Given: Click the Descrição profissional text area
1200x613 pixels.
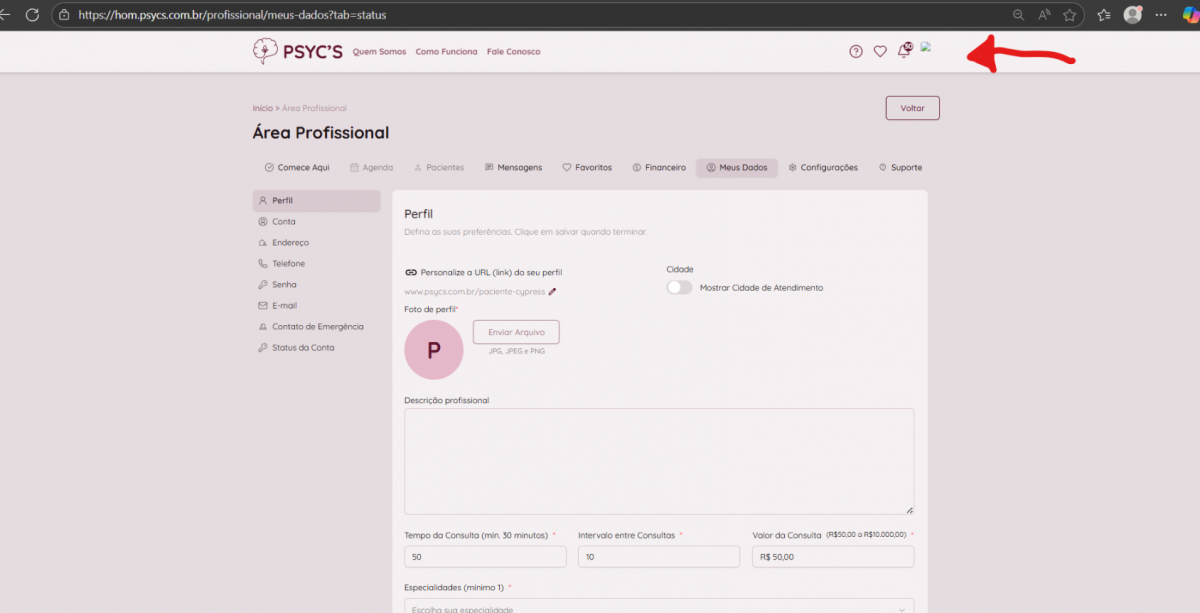Looking at the screenshot, I should click(x=658, y=461).
